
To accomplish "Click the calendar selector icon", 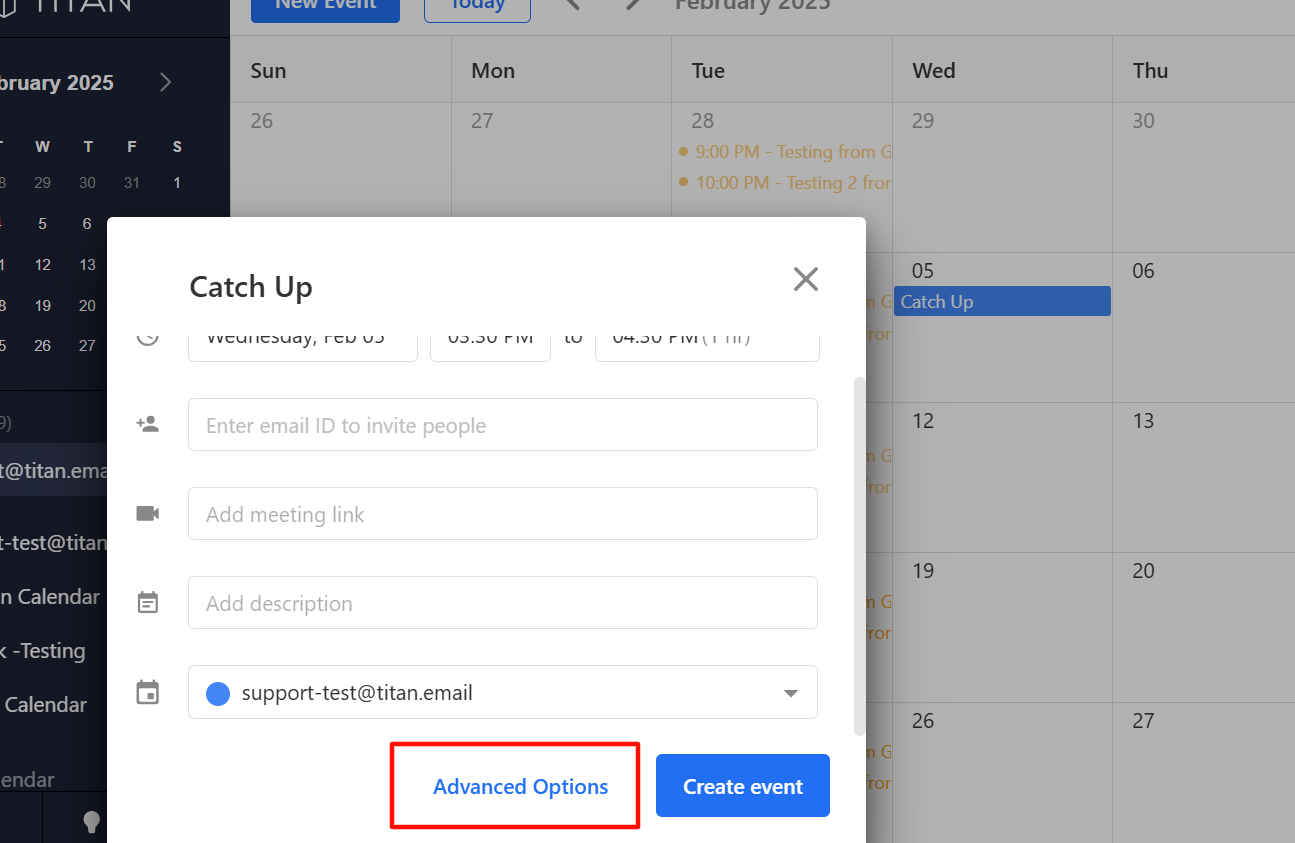I will click(x=148, y=692).
